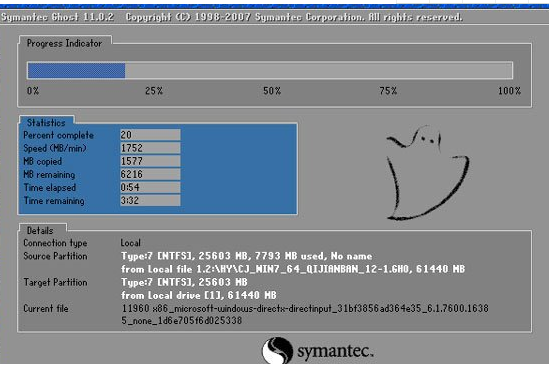Screen dimensions: 549x366
Task: Click the Time remaining label
Action: tap(54, 201)
